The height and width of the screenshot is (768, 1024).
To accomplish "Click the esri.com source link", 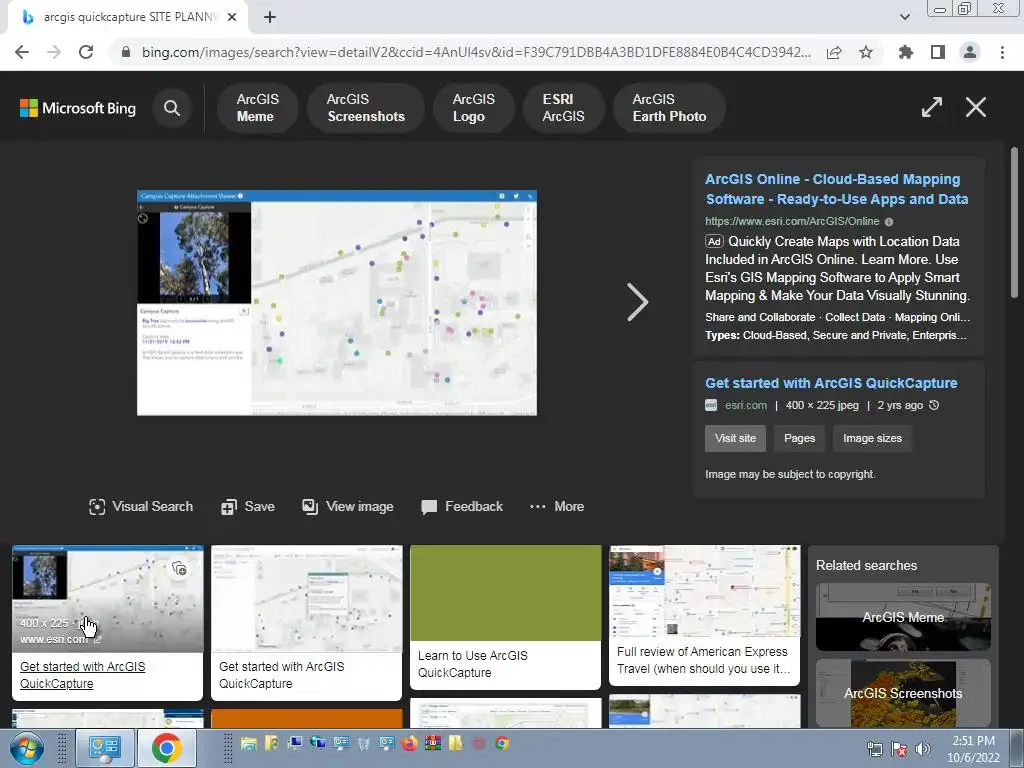I will coord(746,406).
